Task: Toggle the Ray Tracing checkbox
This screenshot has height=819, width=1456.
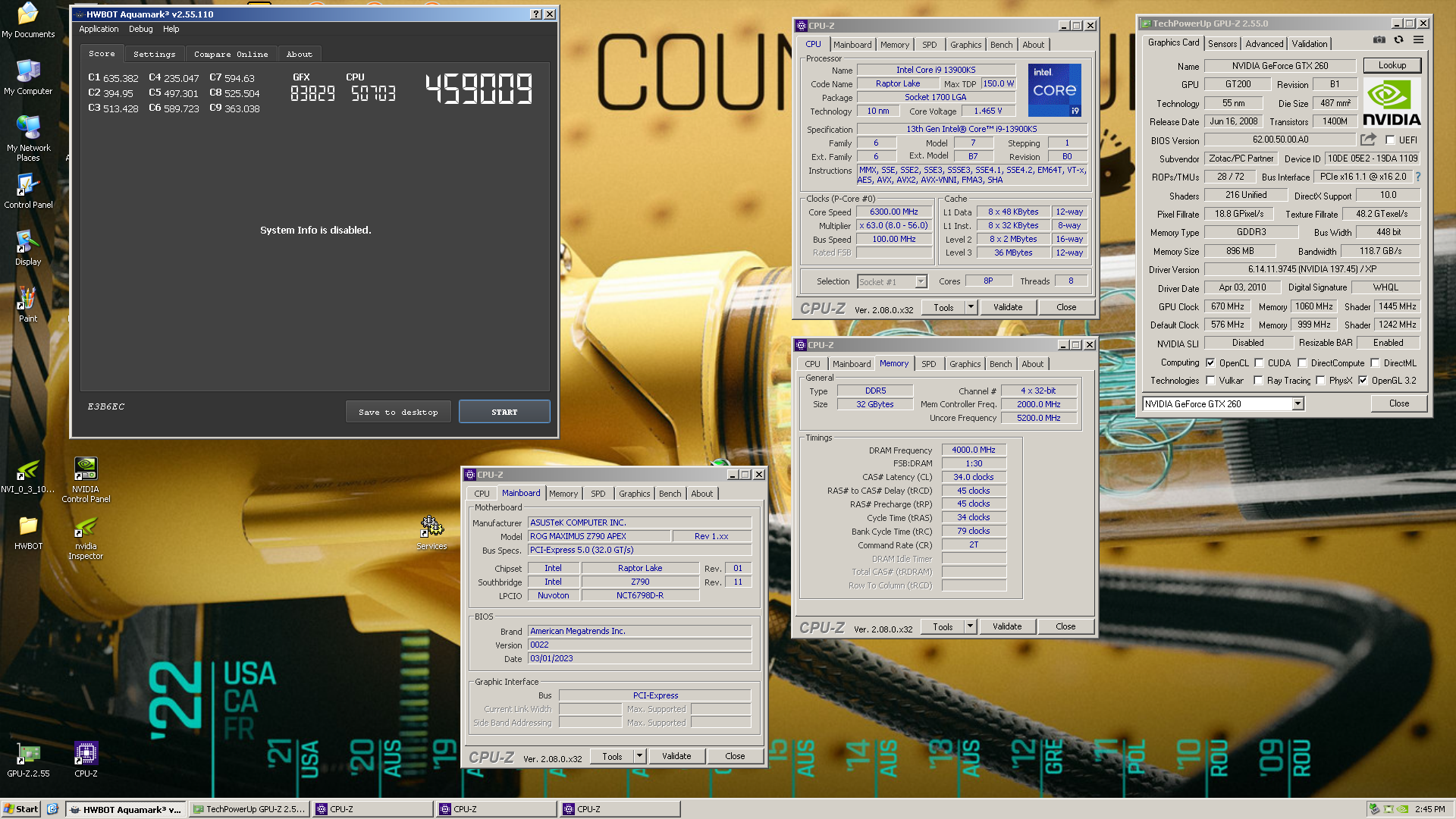Action: pyautogui.click(x=1259, y=381)
